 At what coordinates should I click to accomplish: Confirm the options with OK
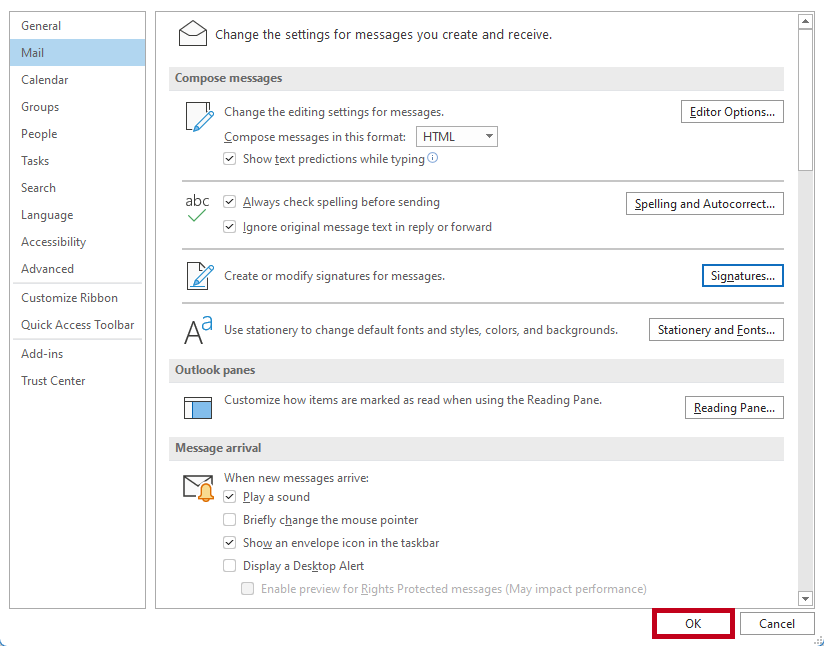(x=693, y=623)
